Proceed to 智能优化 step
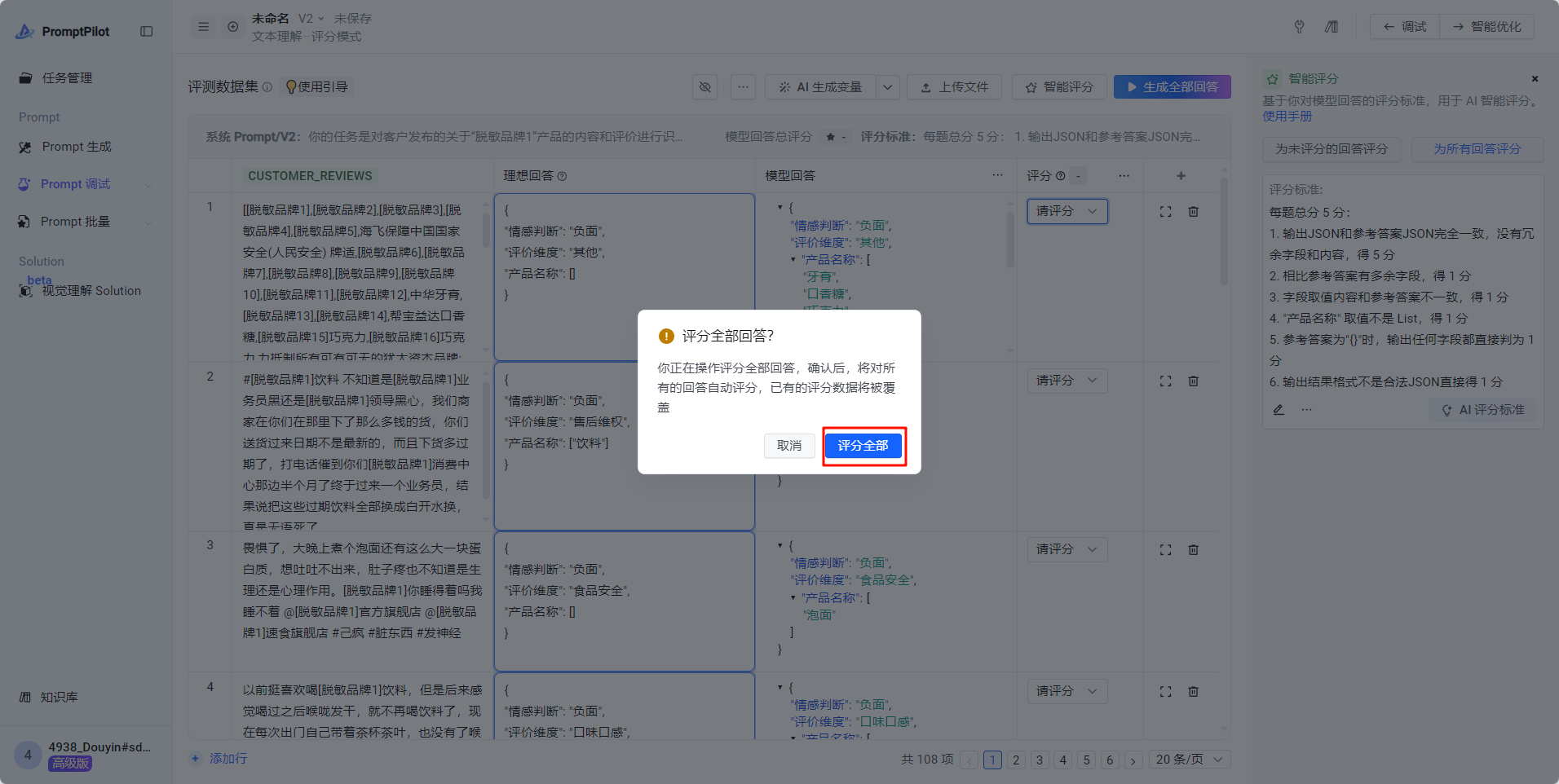Viewport: 1559px width, 784px height. tap(1486, 27)
